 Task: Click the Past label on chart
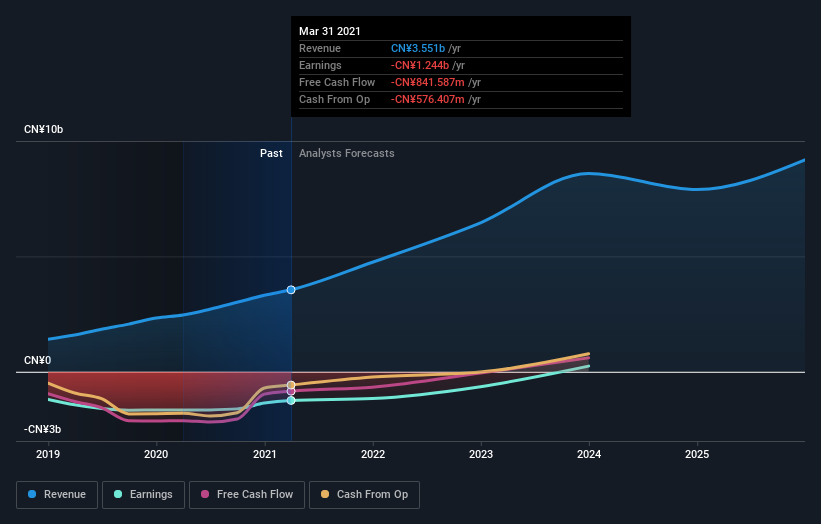tap(271, 153)
